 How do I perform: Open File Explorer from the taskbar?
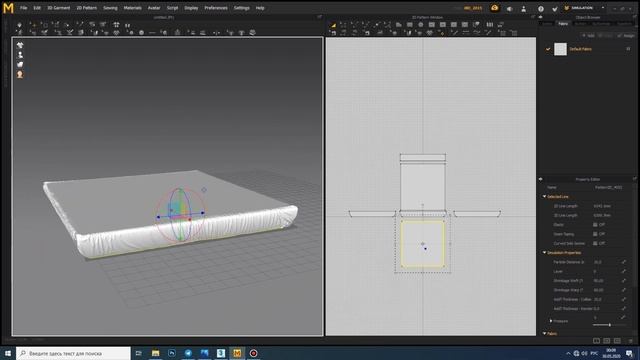156,353
